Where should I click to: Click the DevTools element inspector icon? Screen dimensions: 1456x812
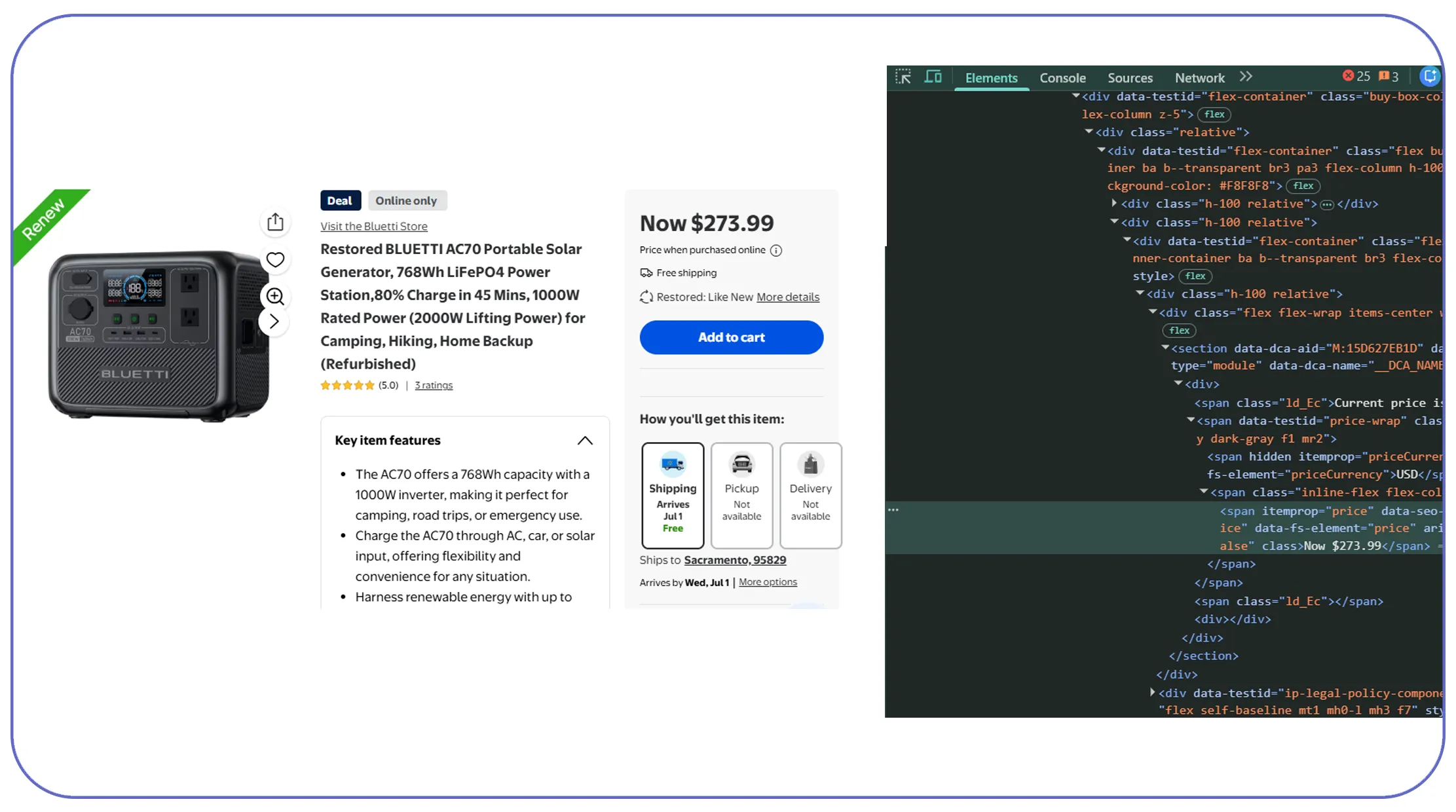pos(903,77)
